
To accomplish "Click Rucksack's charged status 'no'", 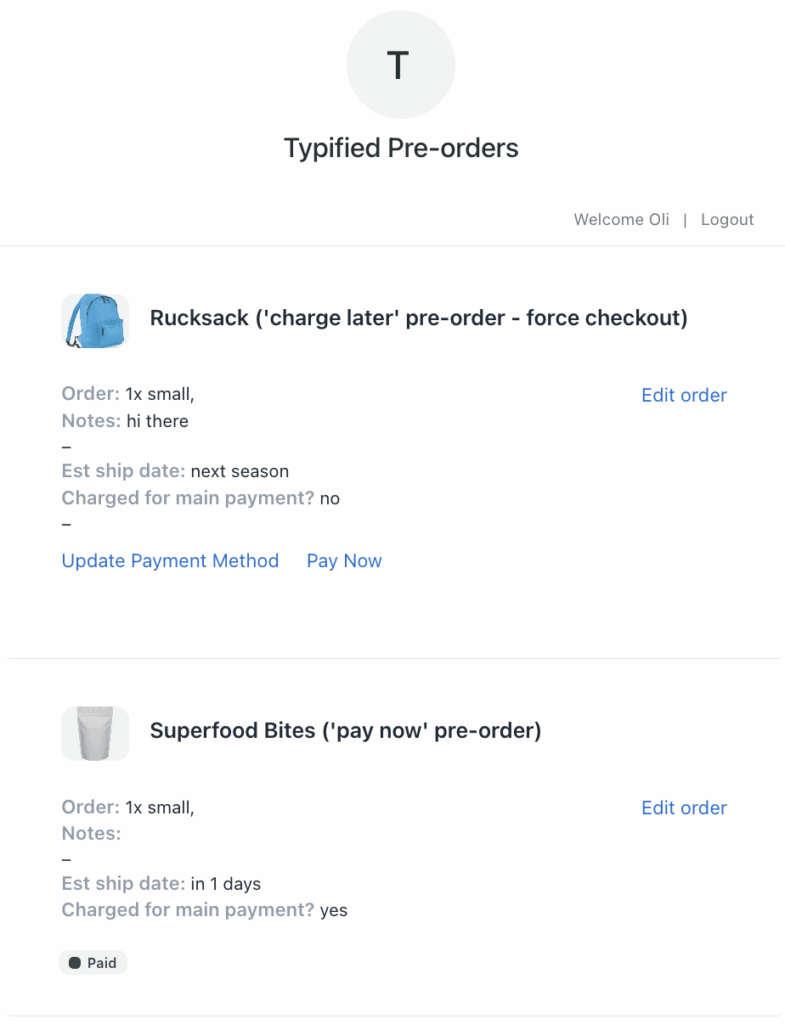I will [x=329, y=498].
